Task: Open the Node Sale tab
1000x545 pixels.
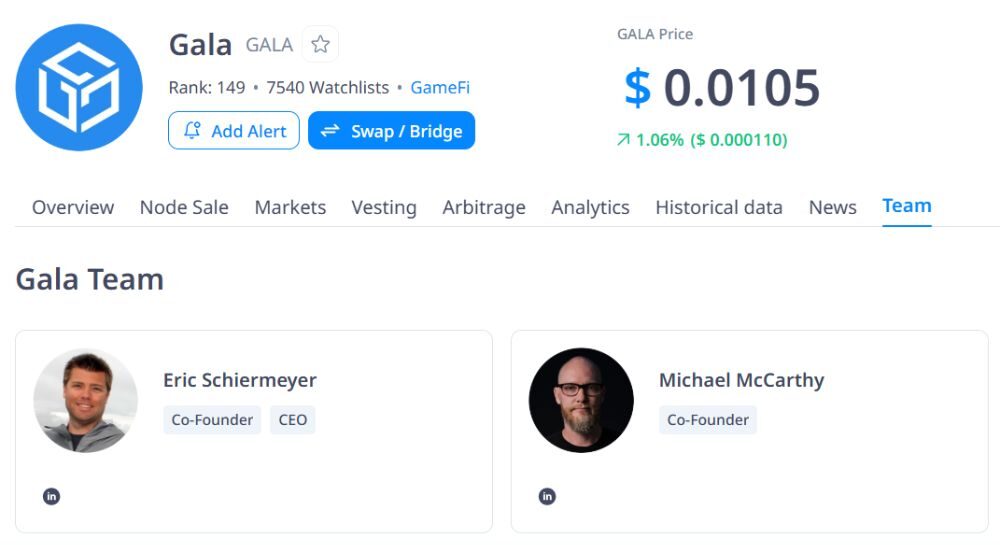Action: coord(184,207)
